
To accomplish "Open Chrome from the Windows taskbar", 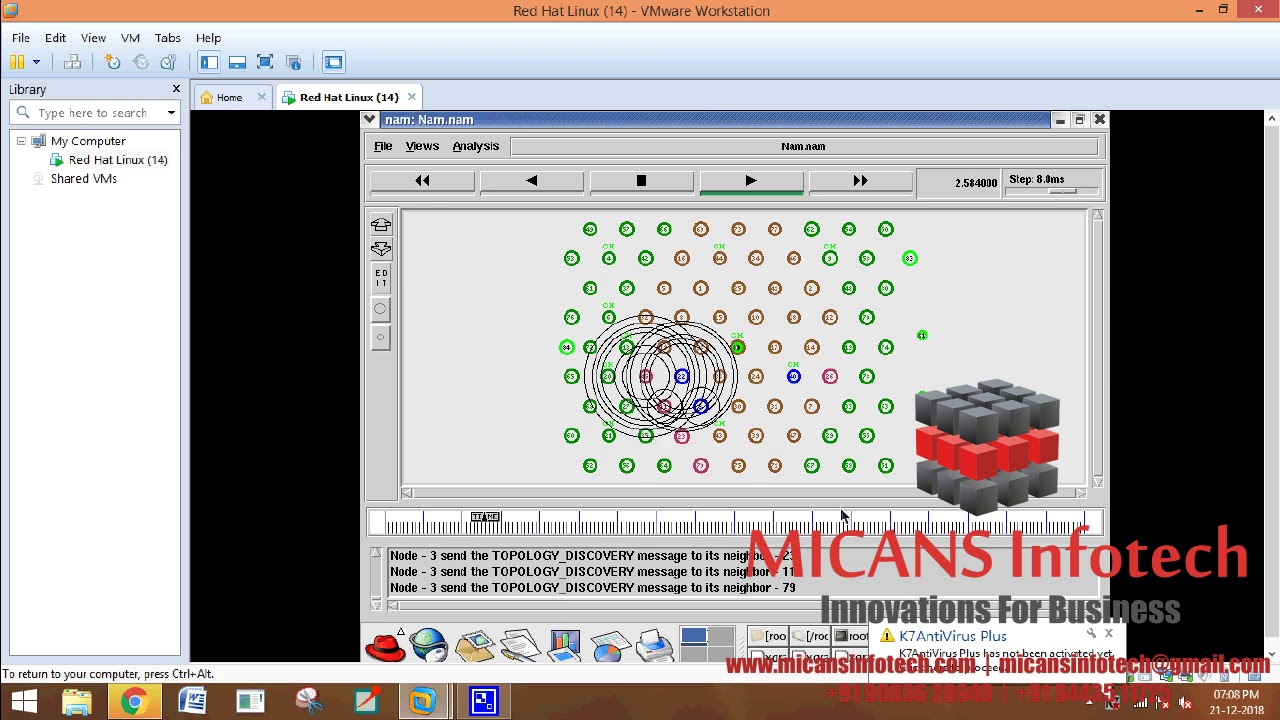I will point(133,702).
